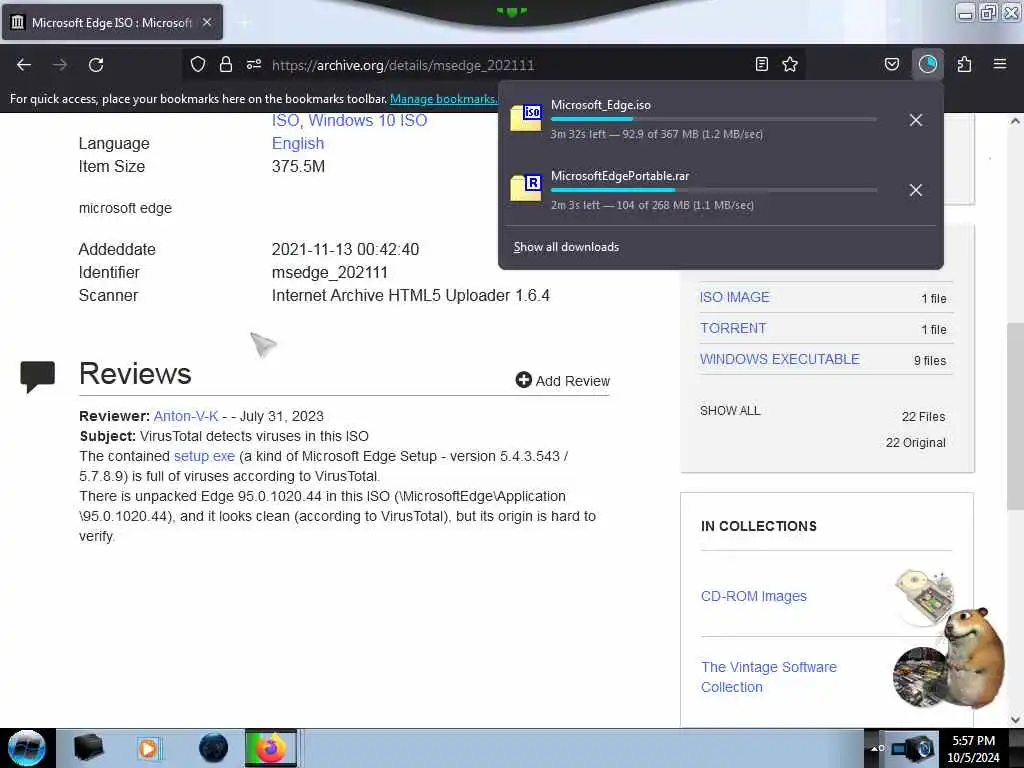The width and height of the screenshot is (1024, 768).
Task: Open the Windows Start button
Action: 27,748
